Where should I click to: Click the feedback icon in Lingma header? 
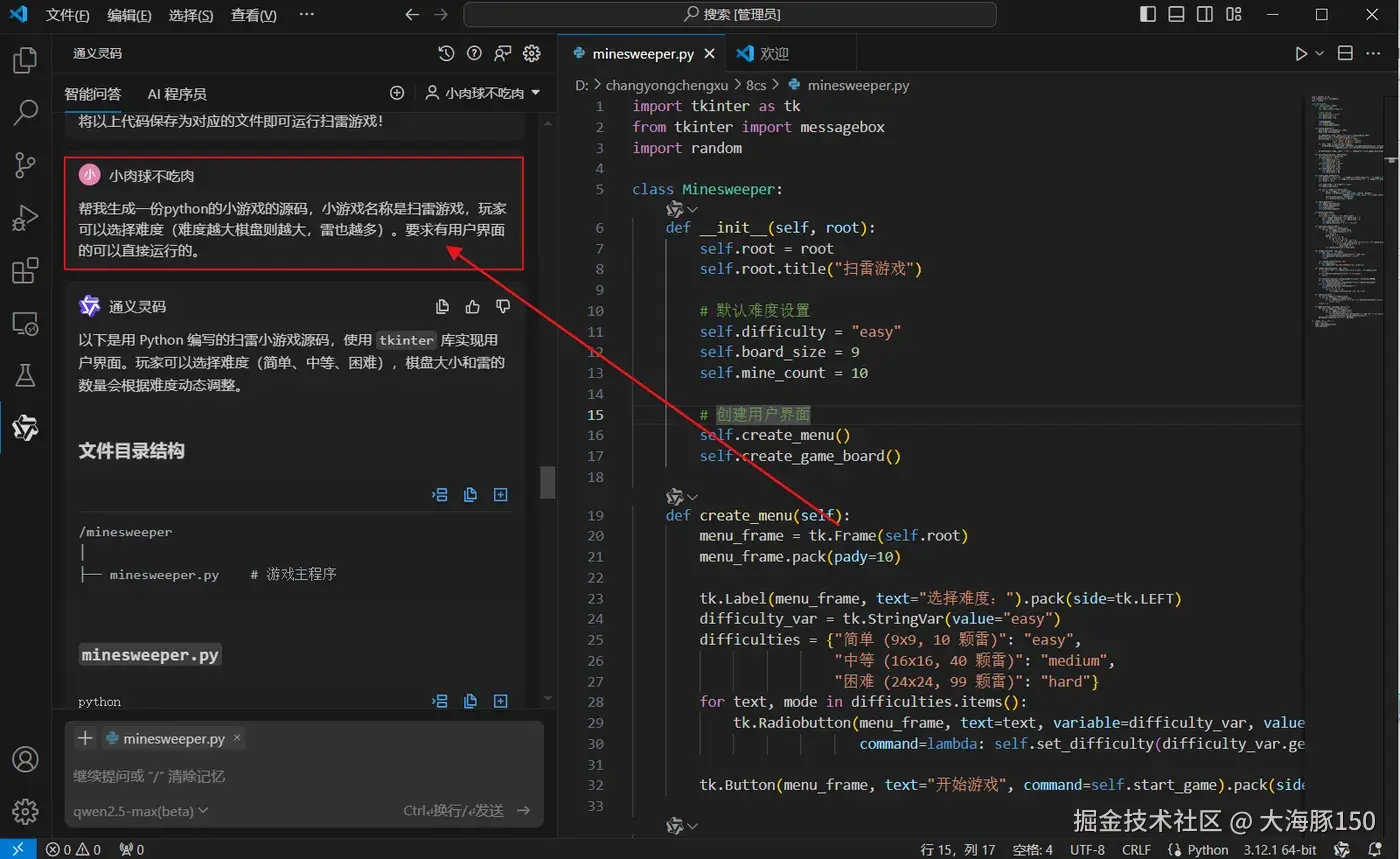503,53
